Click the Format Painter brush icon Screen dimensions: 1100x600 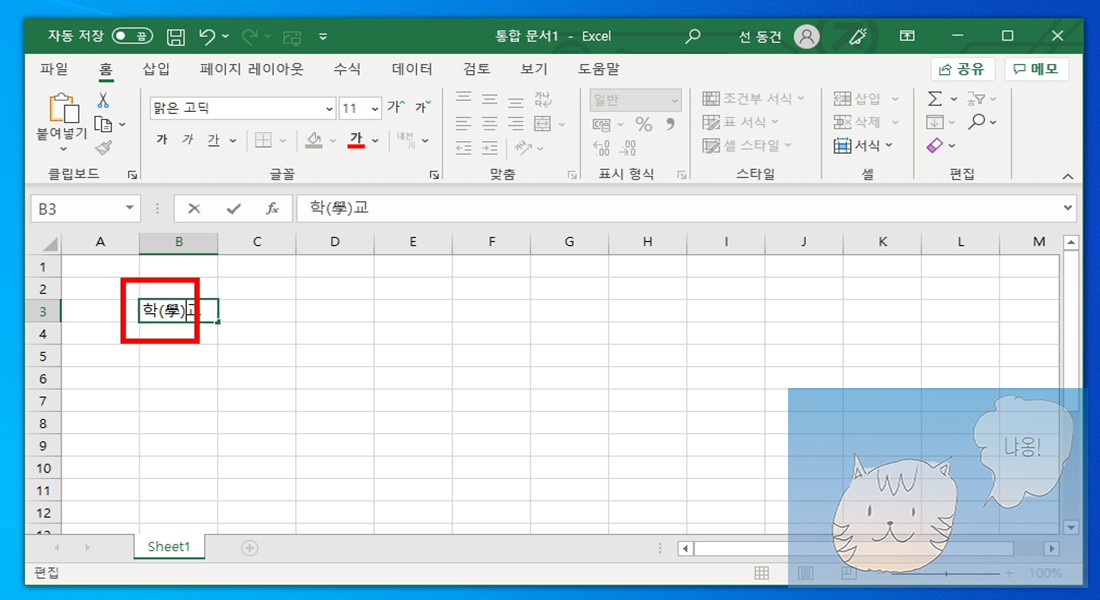click(x=104, y=147)
